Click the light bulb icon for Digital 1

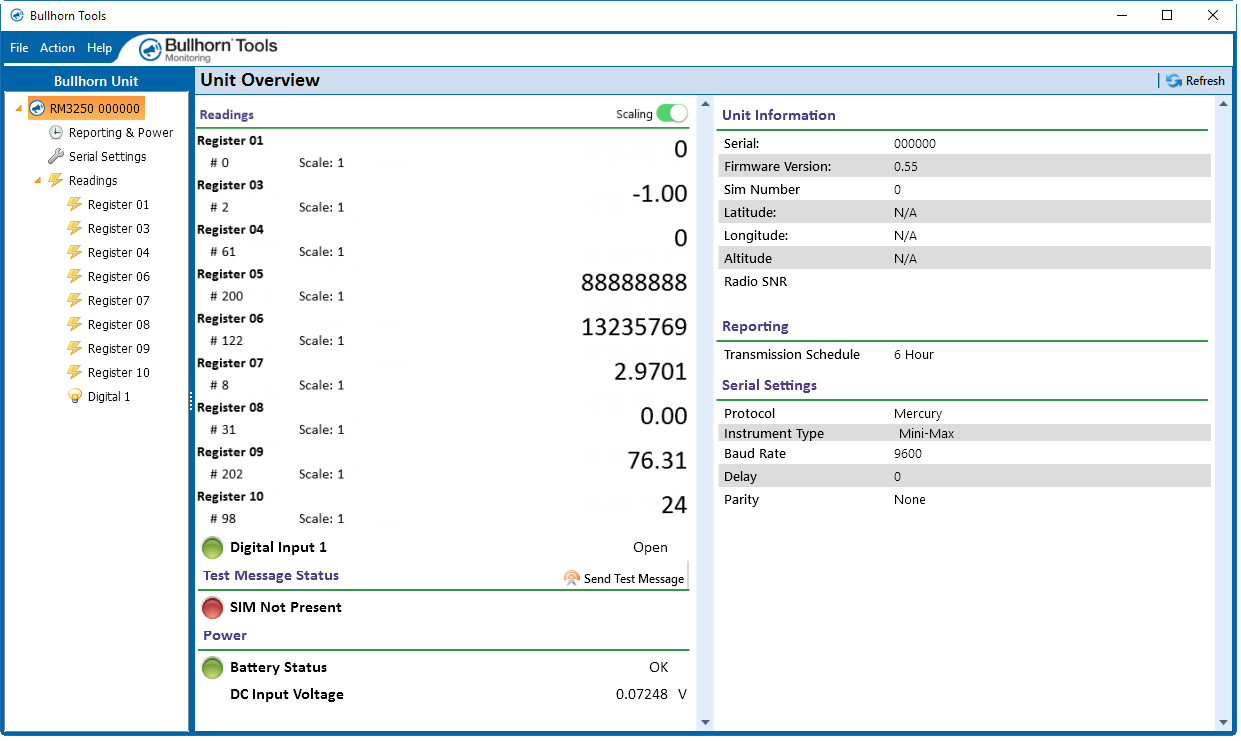point(74,396)
